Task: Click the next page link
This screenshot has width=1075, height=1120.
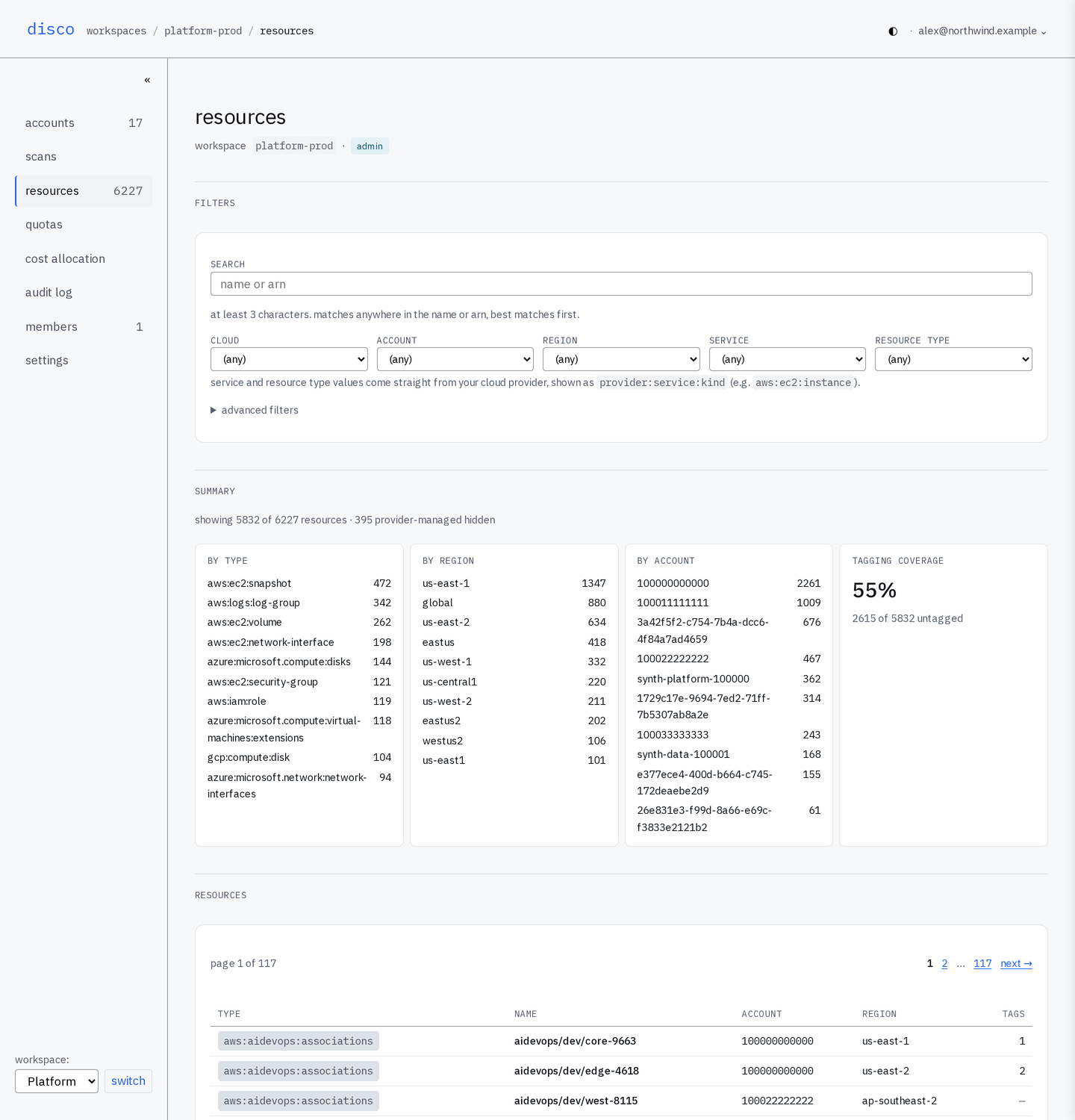Action: [1016, 963]
